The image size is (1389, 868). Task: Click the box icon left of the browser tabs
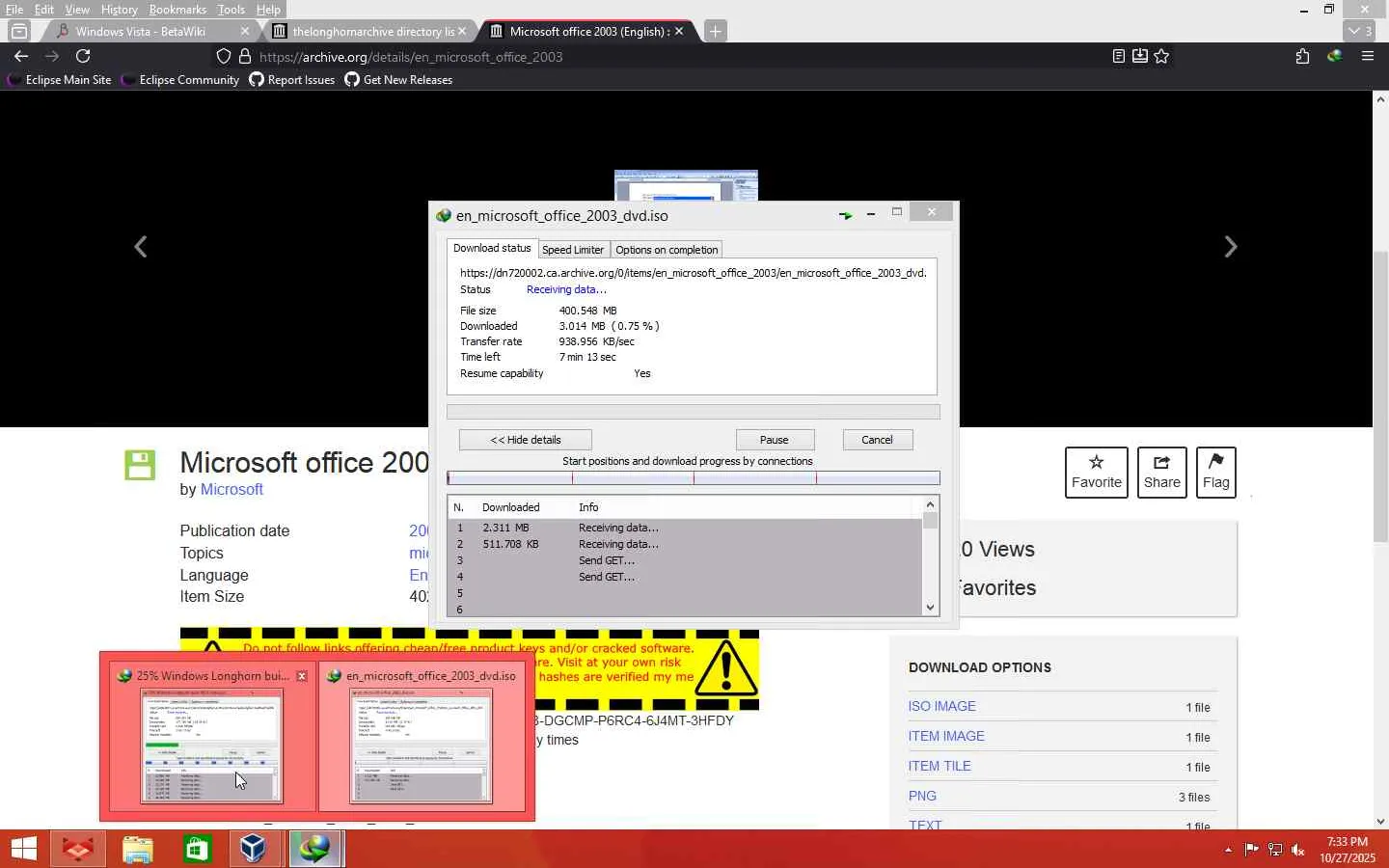[19, 31]
